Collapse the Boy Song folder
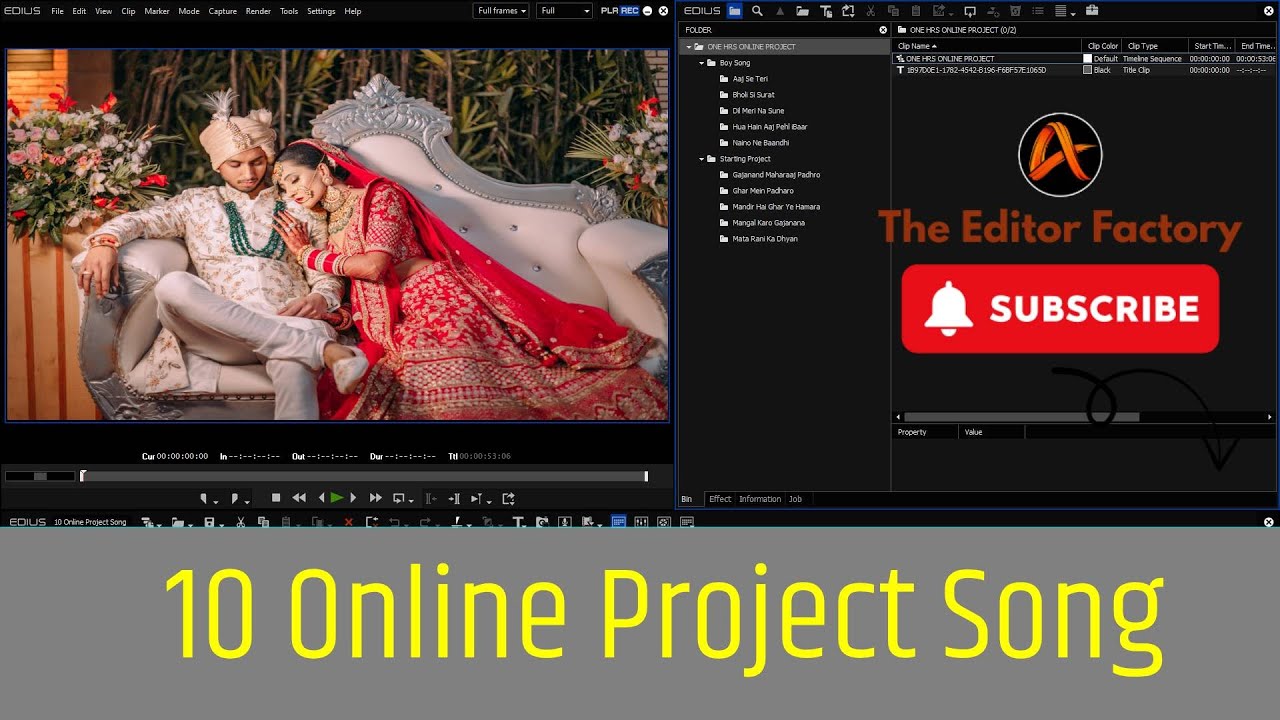The image size is (1280, 720). pos(702,63)
